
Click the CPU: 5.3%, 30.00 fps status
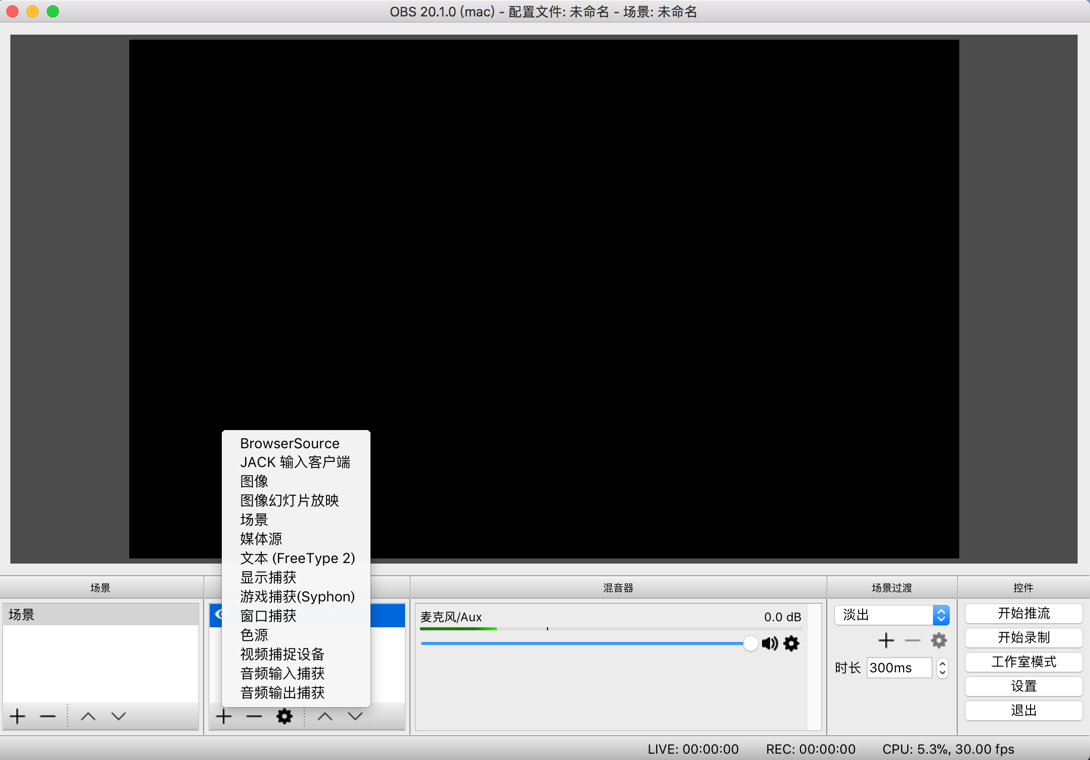(x=948, y=749)
